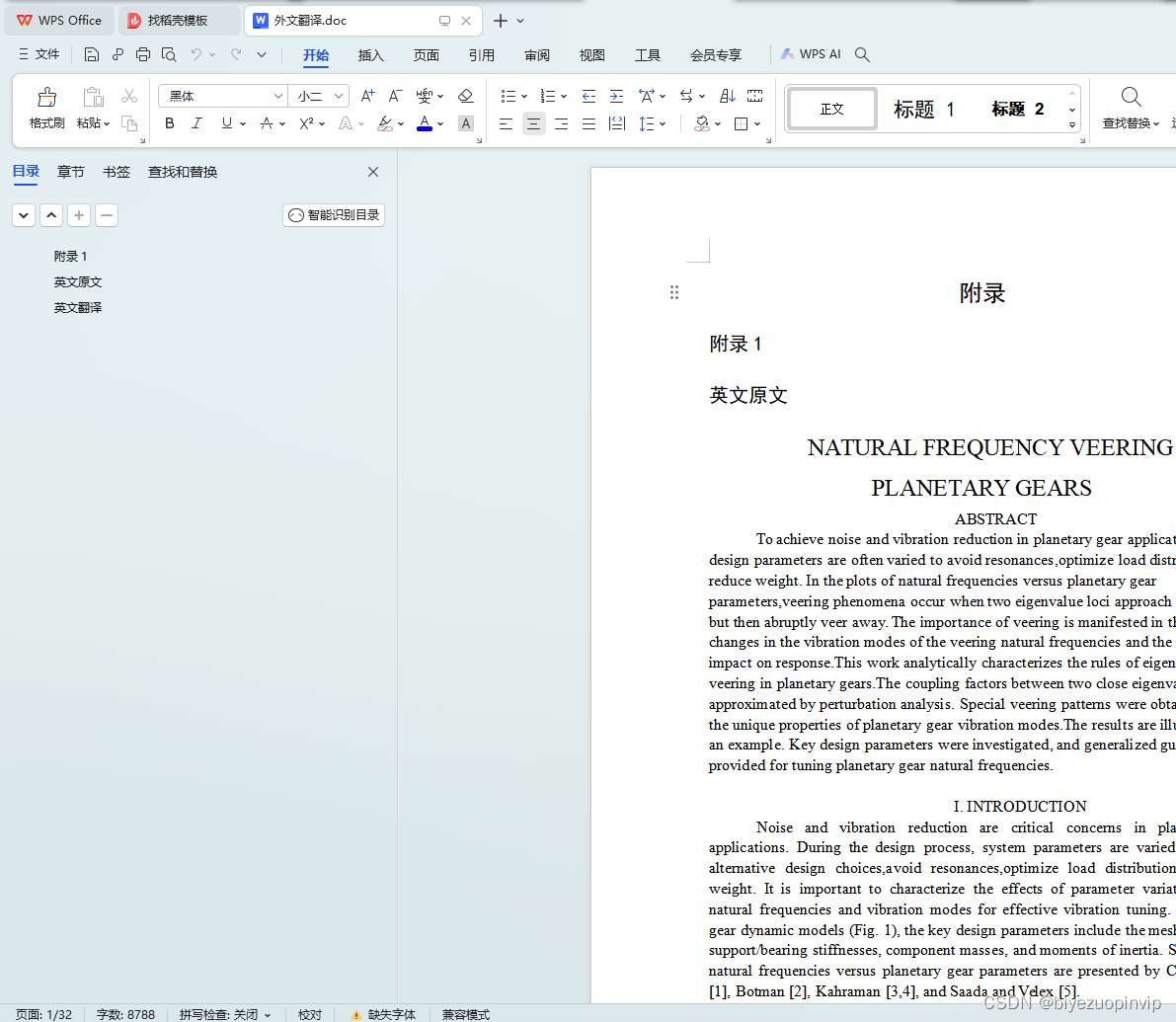Toggle Strikethrough formatting
1176x1022 pixels.
pyautogui.click(x=267, y=123)
